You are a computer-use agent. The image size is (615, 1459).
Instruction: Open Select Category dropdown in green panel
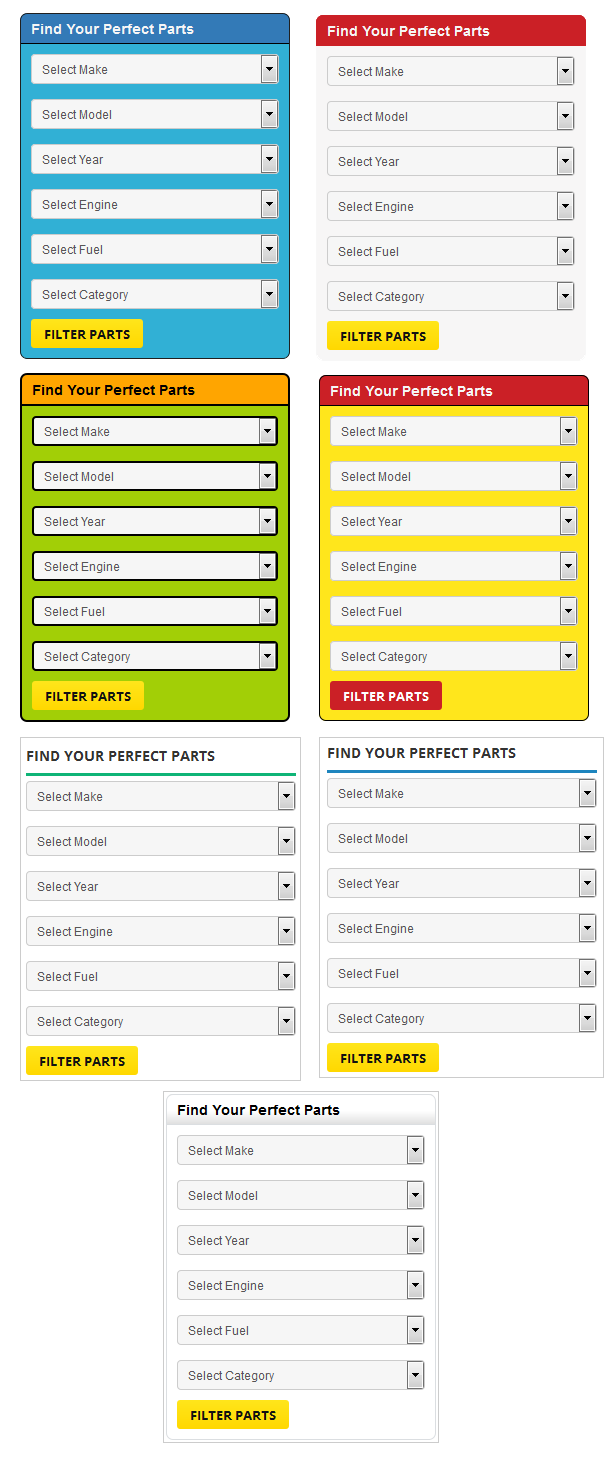(x=155, y=656)
